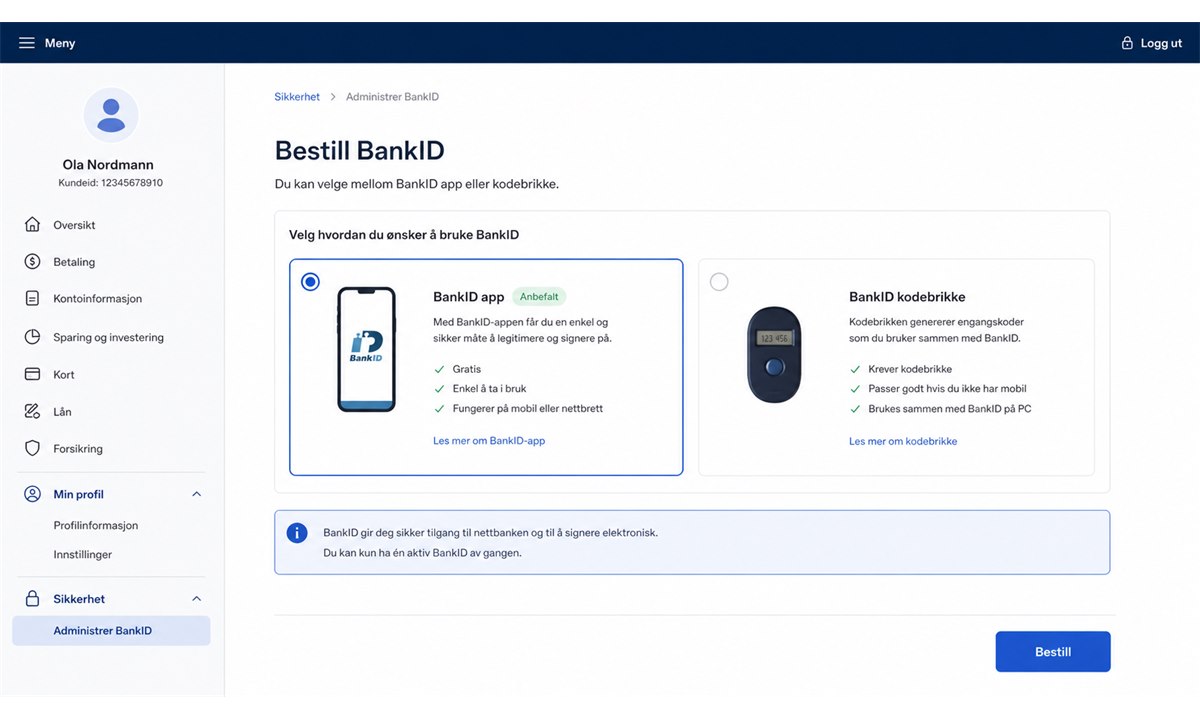Viewport: 1200px width, 720px height.
Task: Select the BankID app radio button
Action: click(x=310, y=282)
